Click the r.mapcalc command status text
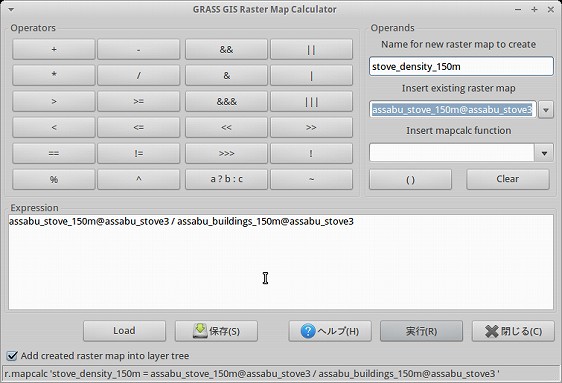Viewport: 562px width, 383px height. coord(252,374)
